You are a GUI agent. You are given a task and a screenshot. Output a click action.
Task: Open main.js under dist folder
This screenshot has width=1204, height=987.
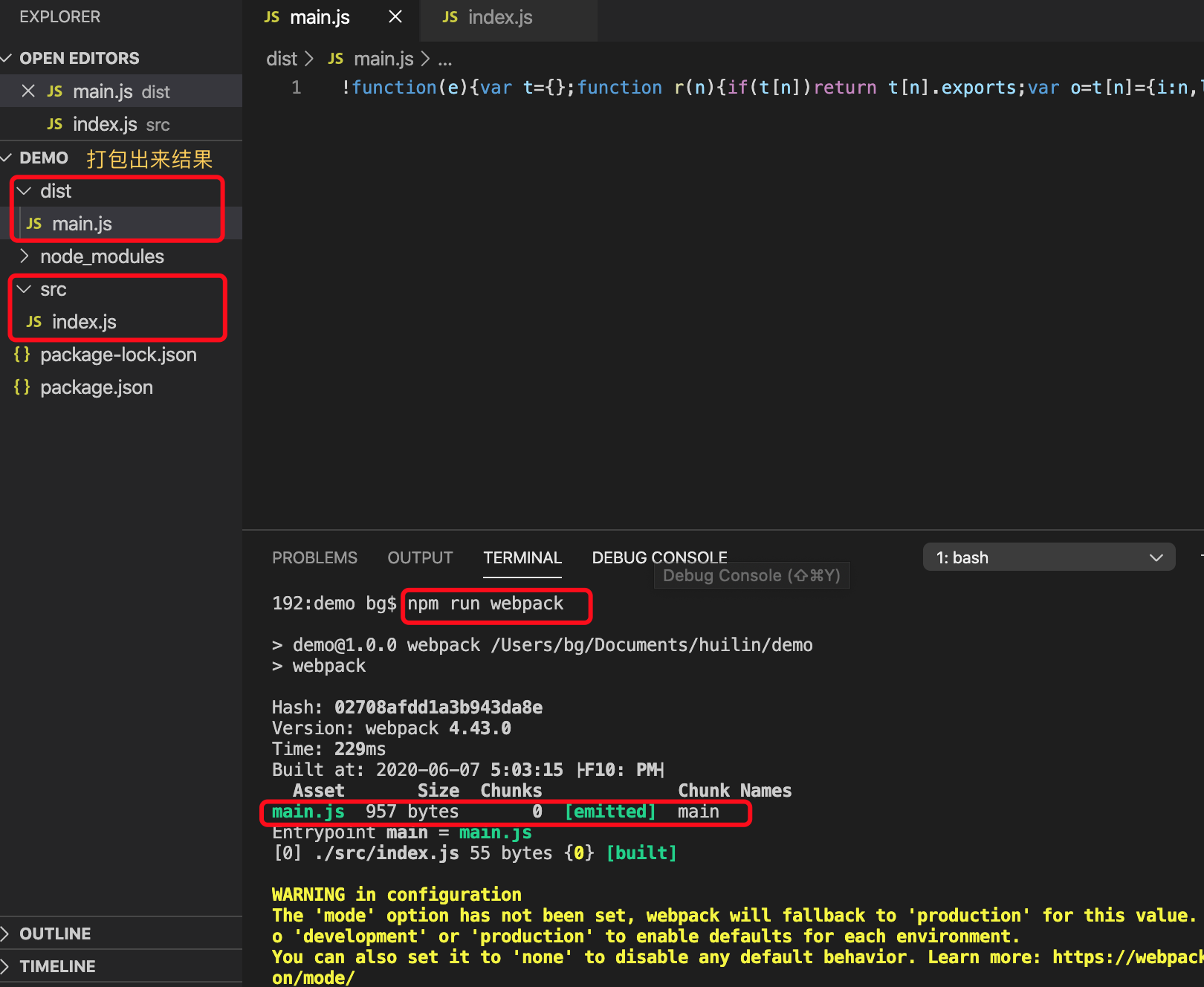point(121,224)
